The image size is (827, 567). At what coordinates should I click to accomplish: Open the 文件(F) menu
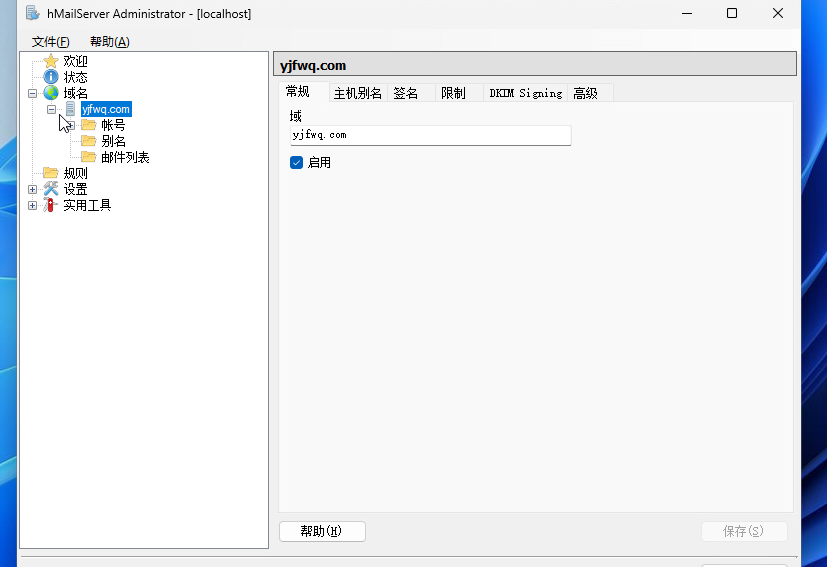(51, 42)
